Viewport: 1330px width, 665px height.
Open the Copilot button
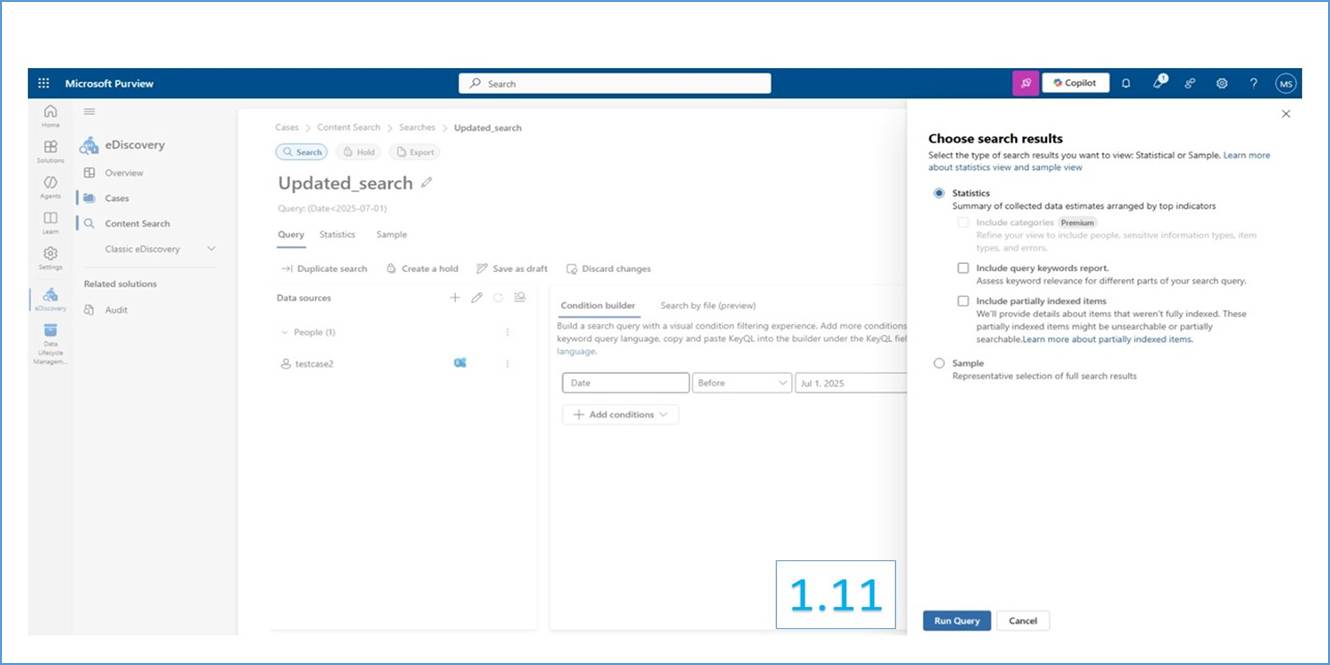coord(1075,83)
